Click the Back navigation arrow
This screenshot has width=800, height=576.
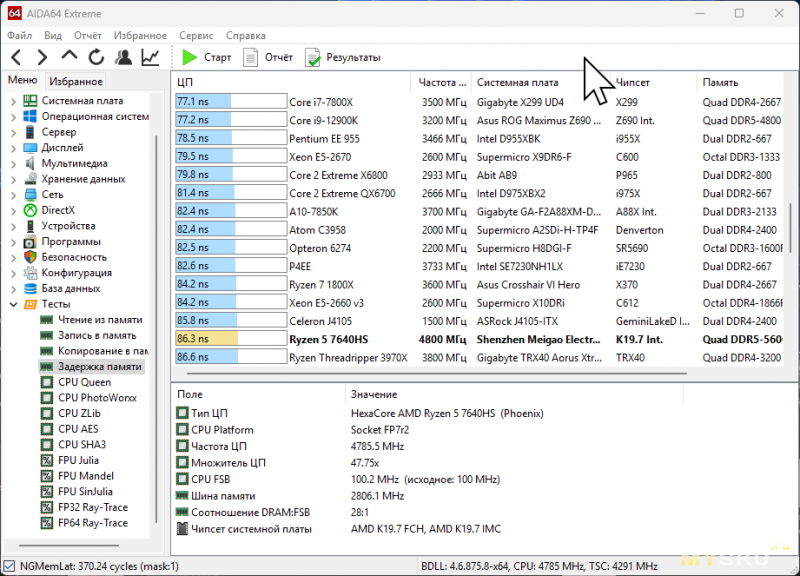(x=16, y=57)
